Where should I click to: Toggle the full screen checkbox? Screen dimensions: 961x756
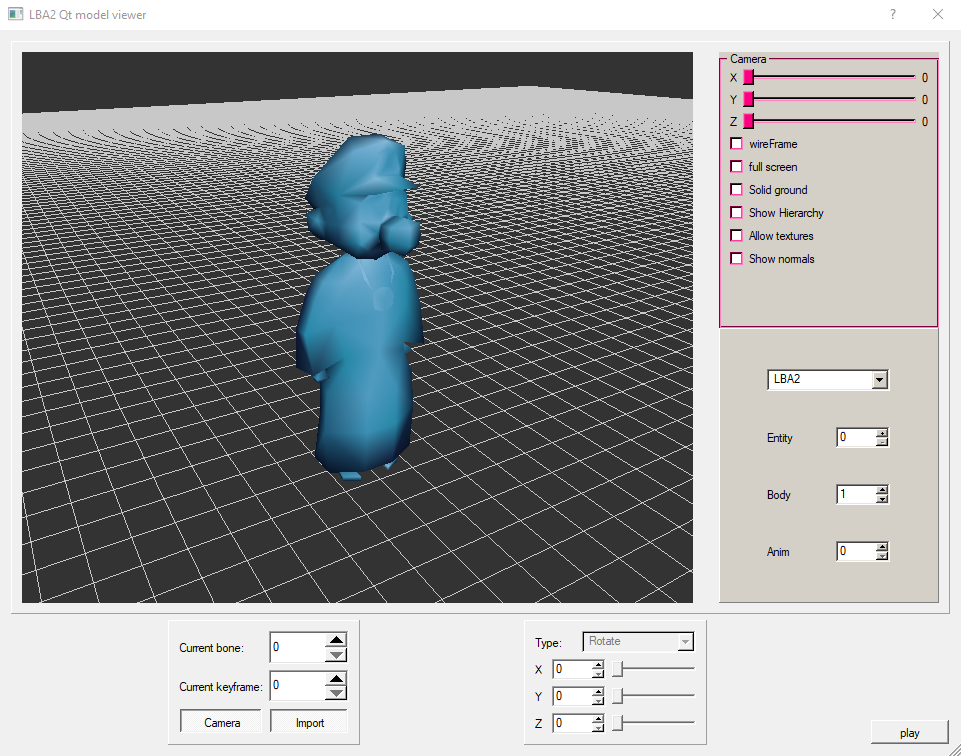(x=737, y=167)
